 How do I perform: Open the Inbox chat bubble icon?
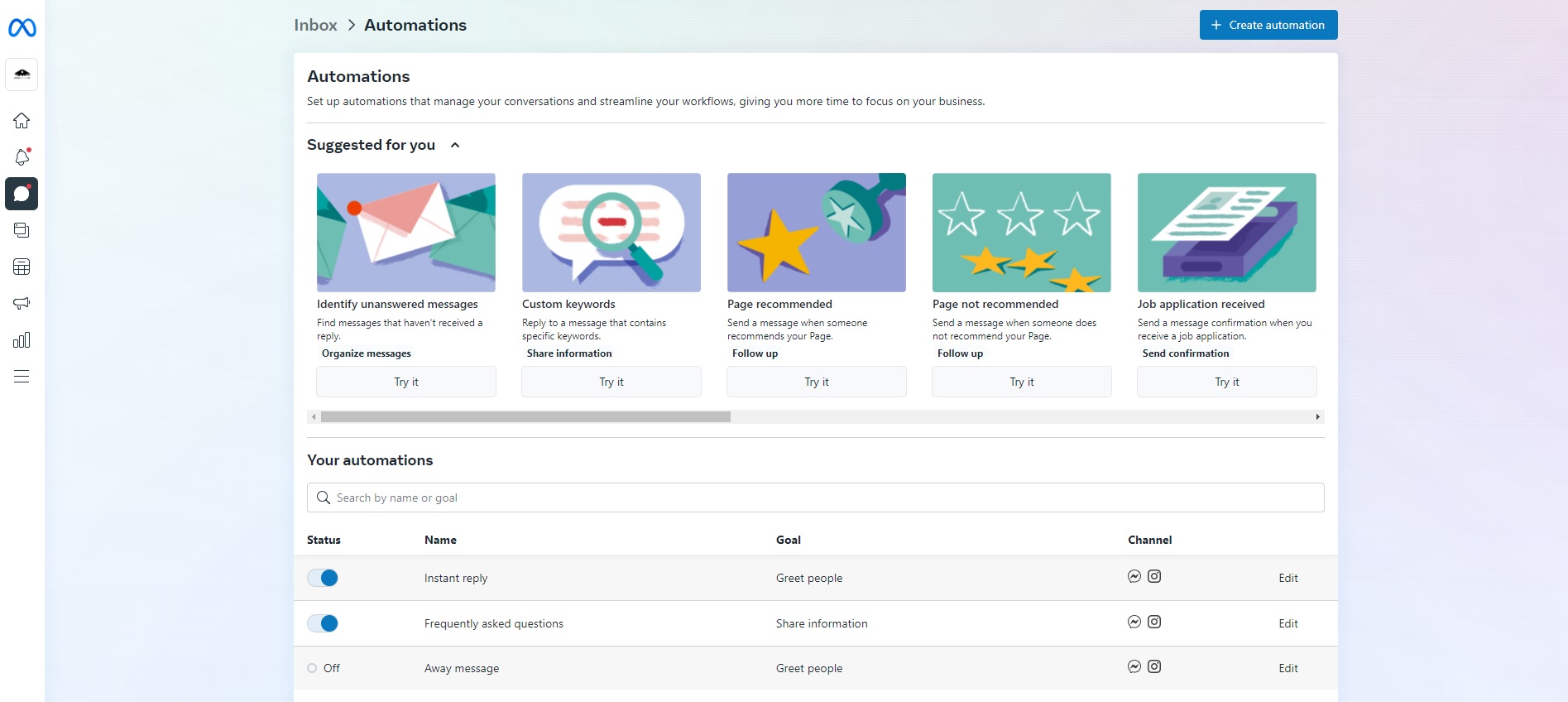coord(22,194)
